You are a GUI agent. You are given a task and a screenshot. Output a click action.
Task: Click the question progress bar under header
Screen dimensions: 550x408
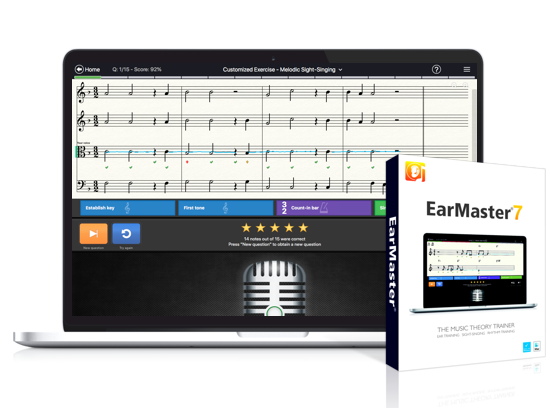tap(274, 77)
